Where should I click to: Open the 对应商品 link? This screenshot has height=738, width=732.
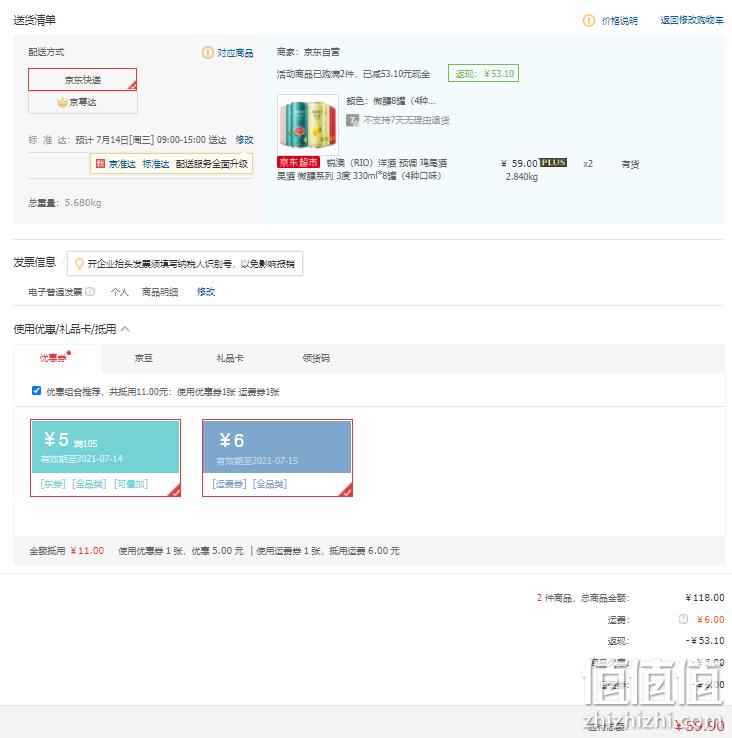click(x=235, y=53)
